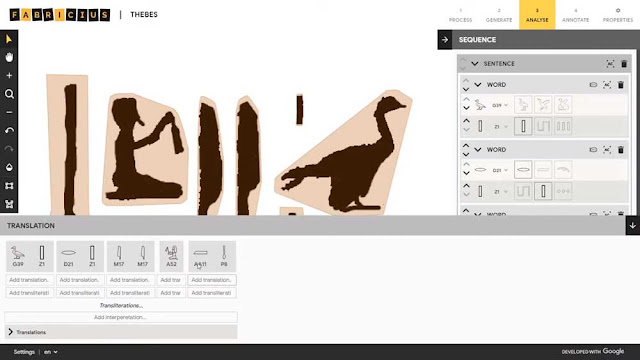The width and height of the screenshot is (640, 360).
Task: Collapse the Sentence group chevron
Action: [475, 64]
